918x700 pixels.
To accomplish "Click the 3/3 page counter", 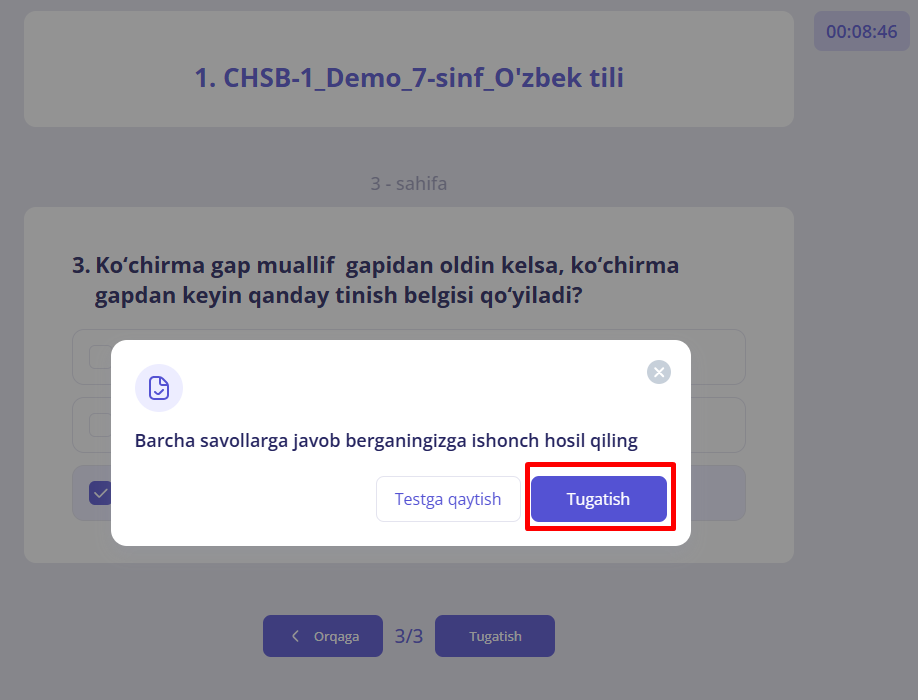I will coord(409,636).
